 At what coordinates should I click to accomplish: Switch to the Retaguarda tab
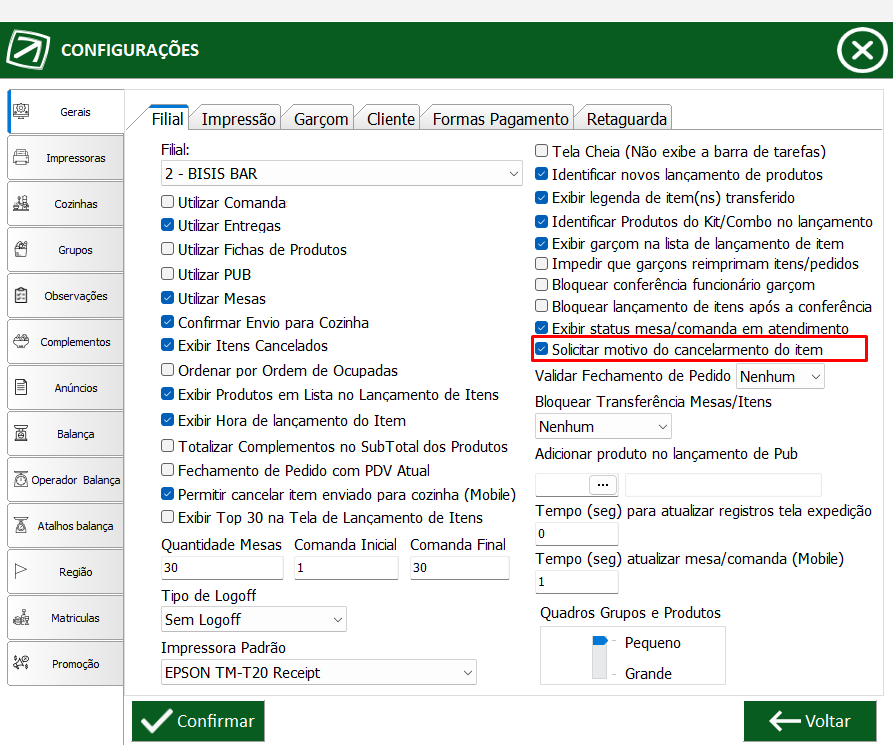[x=626, y=118]
